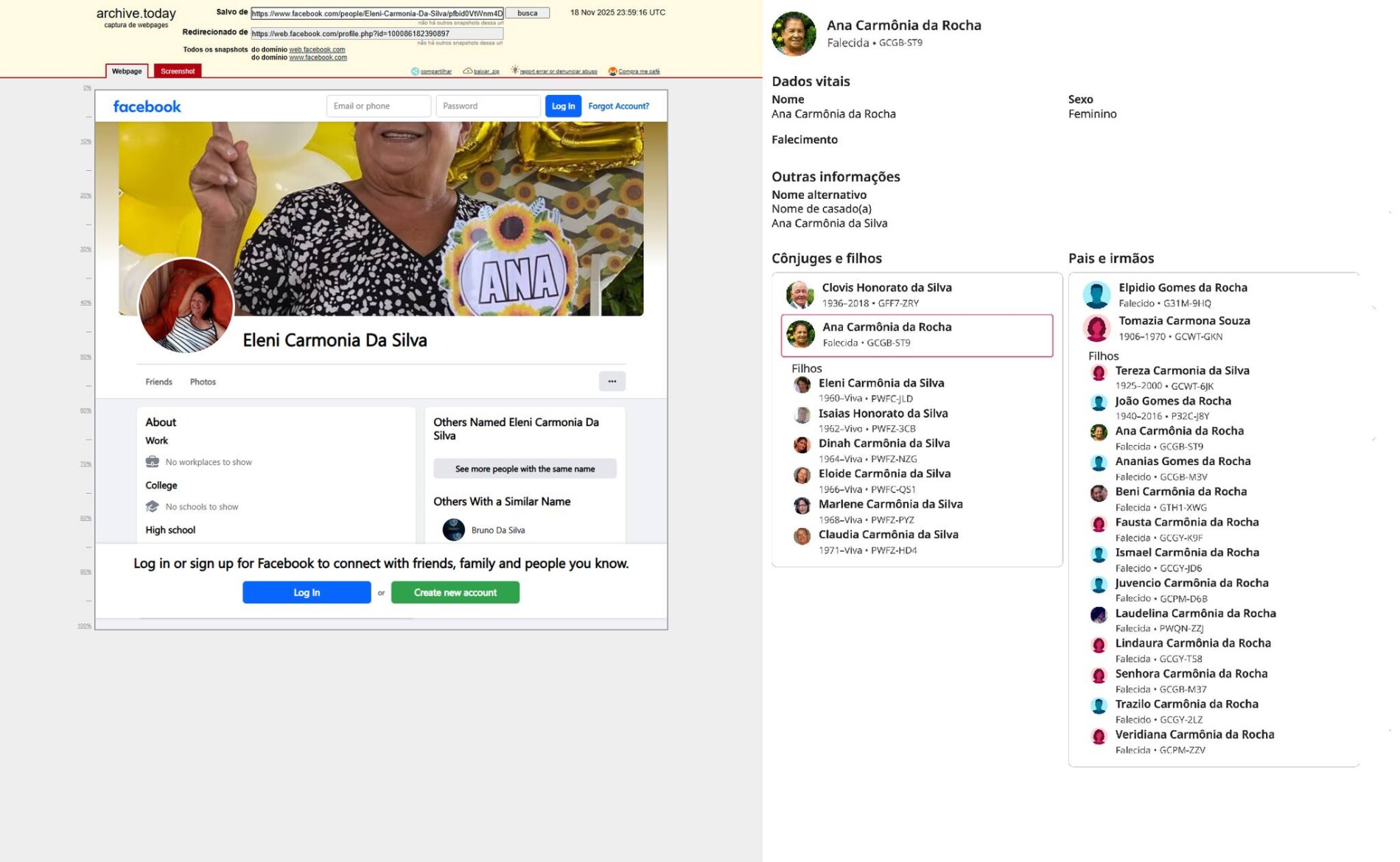Open the Photos tab on profile

coord(203,382)
